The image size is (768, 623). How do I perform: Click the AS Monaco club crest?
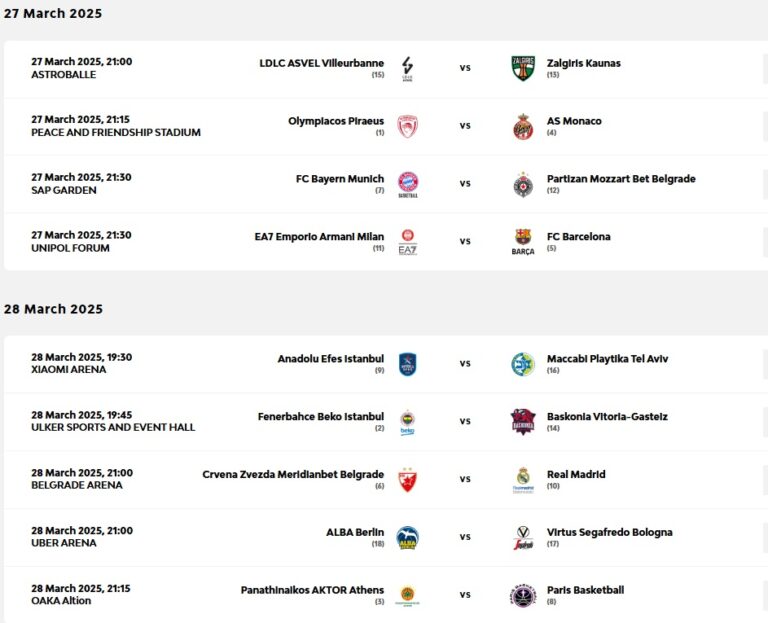(523, 126)
